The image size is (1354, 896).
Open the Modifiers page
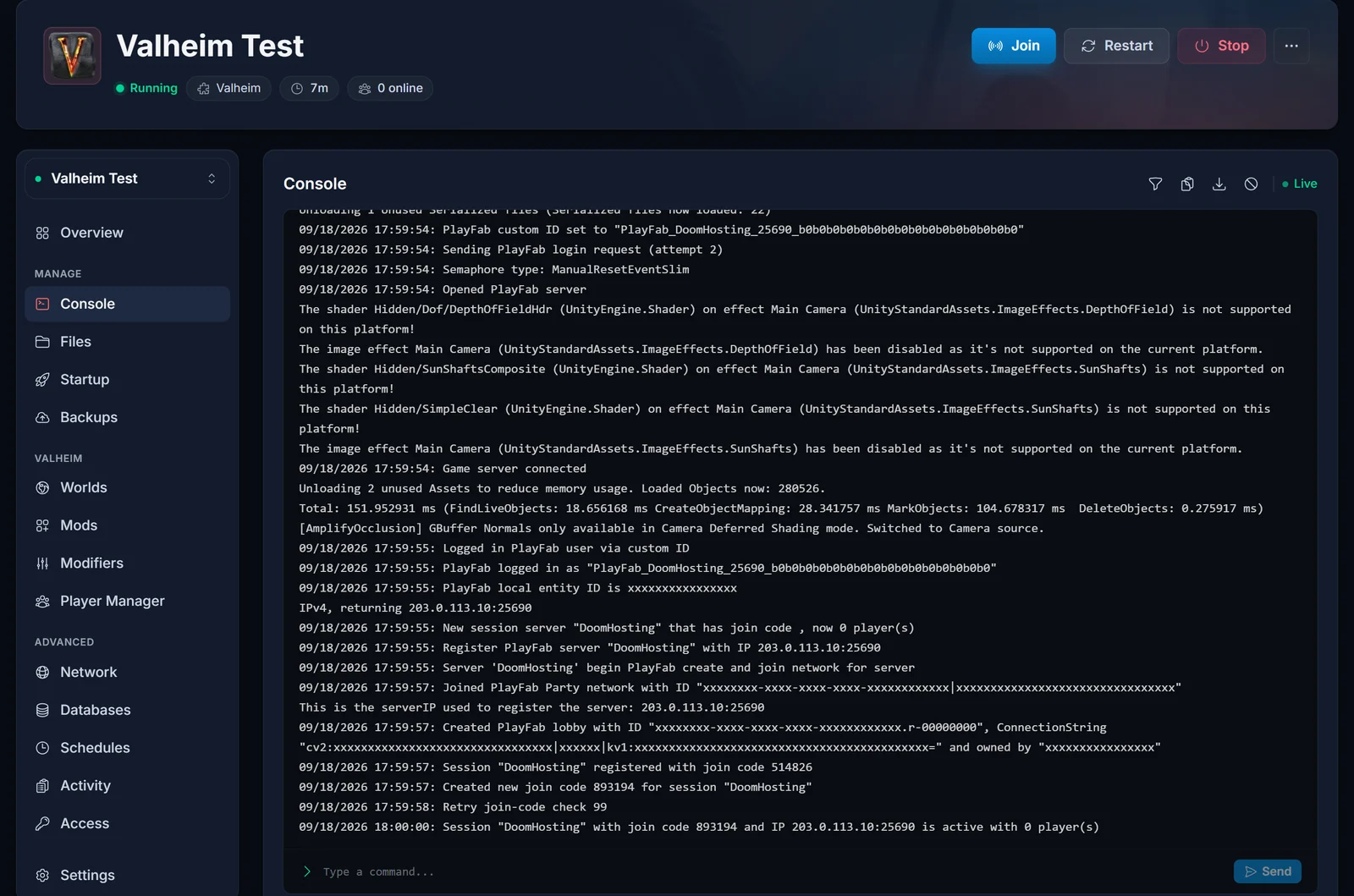(x=127, y=563)
